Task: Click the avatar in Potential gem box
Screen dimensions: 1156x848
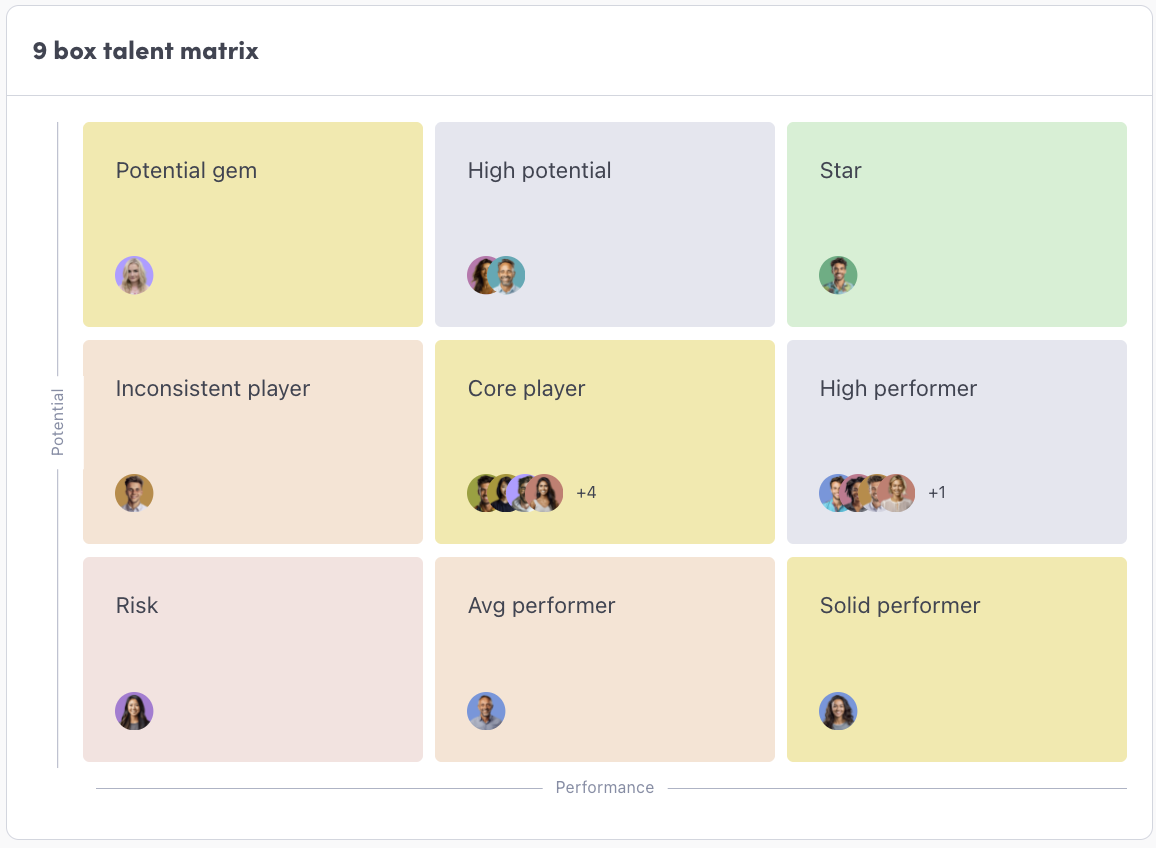Action: (x=134, y=276)
